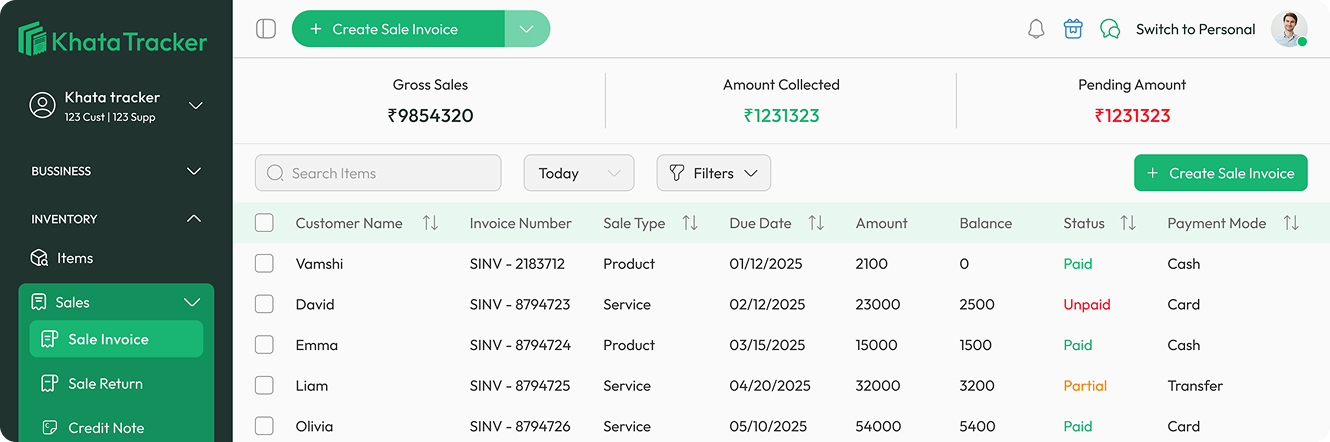Image resolution: width=1330 pixels, height=442 pixels.
Task: Sort by Status arrows
Action: tap(1128, 223)
